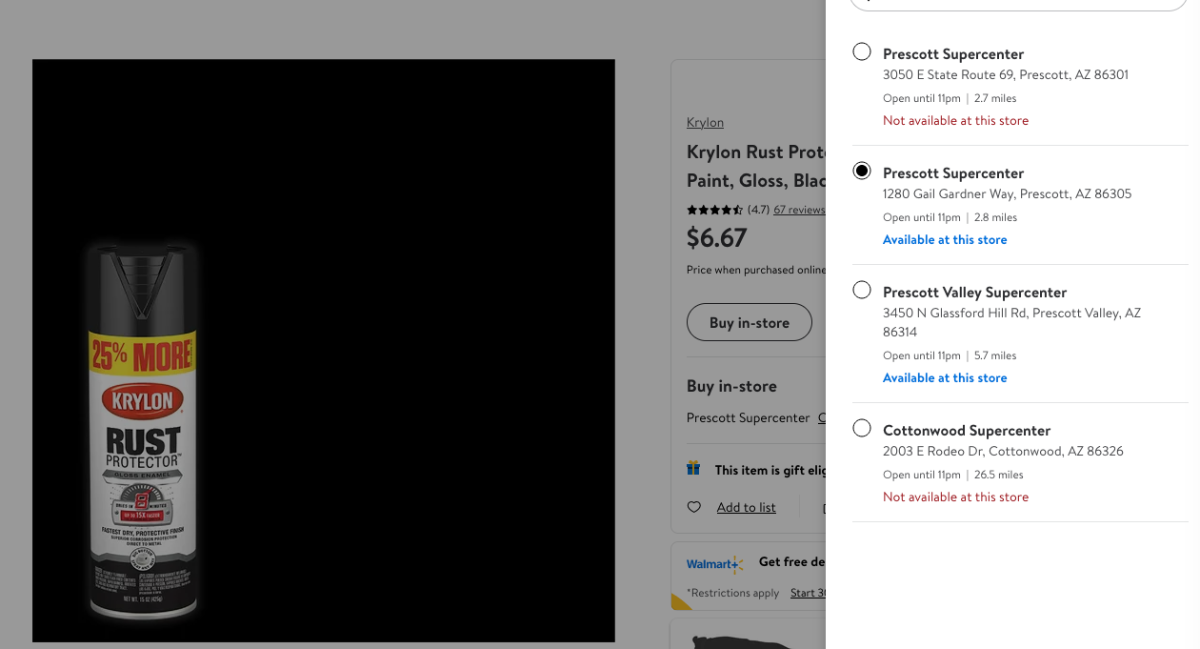Open the Krylon brand link

tap(705, 122)
